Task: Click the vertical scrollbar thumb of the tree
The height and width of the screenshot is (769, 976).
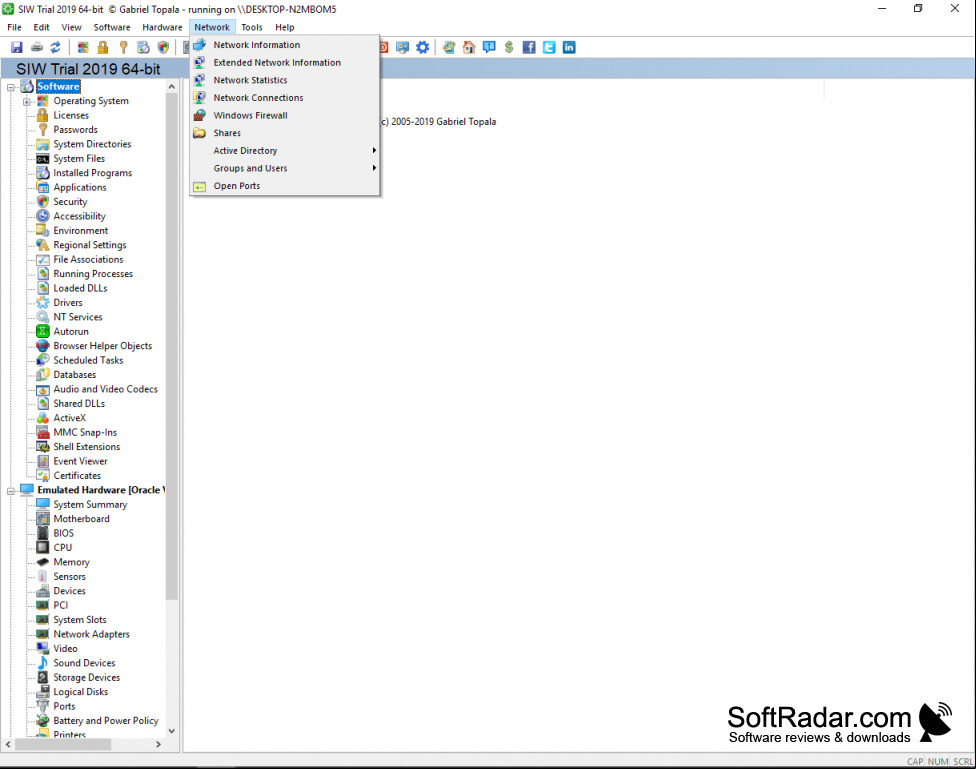Action: (172, 346)
